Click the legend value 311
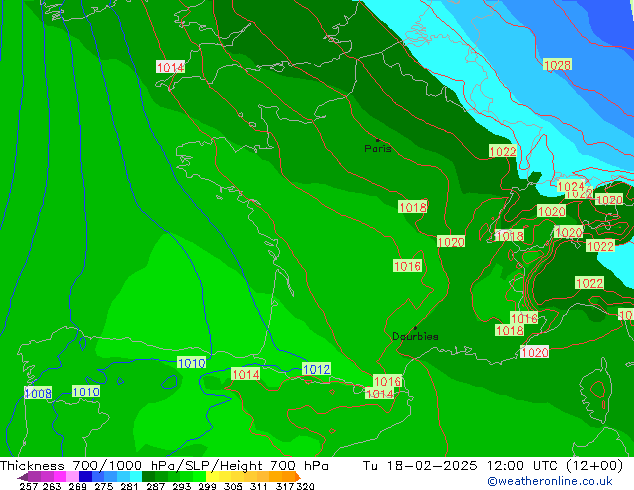 [x=259, y=486]
